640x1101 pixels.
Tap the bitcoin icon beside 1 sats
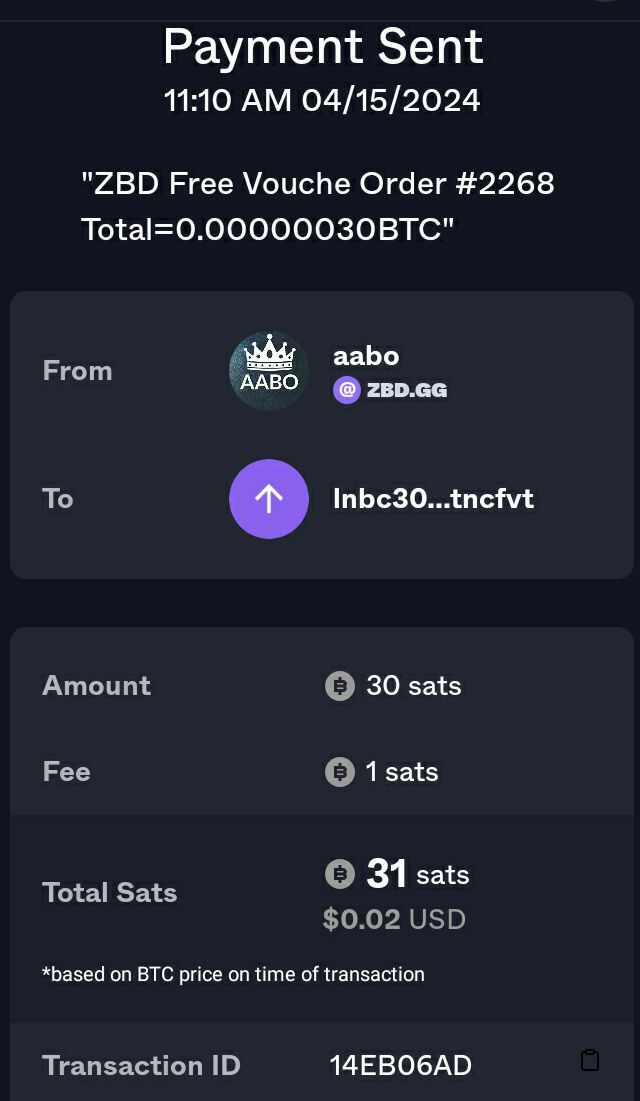click(340, 772)
